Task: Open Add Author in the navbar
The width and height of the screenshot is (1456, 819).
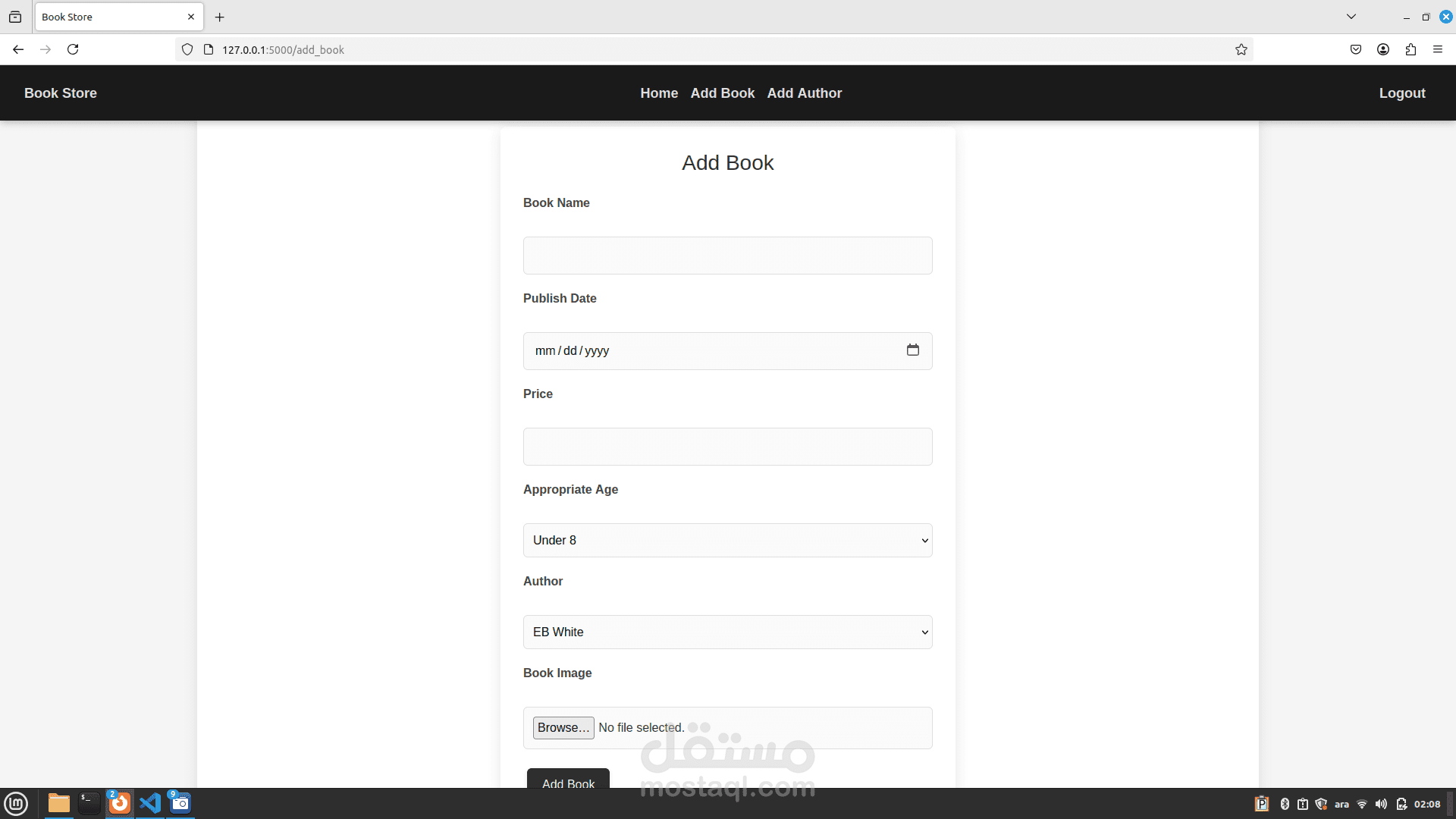Action: click(x=804, y=93)
